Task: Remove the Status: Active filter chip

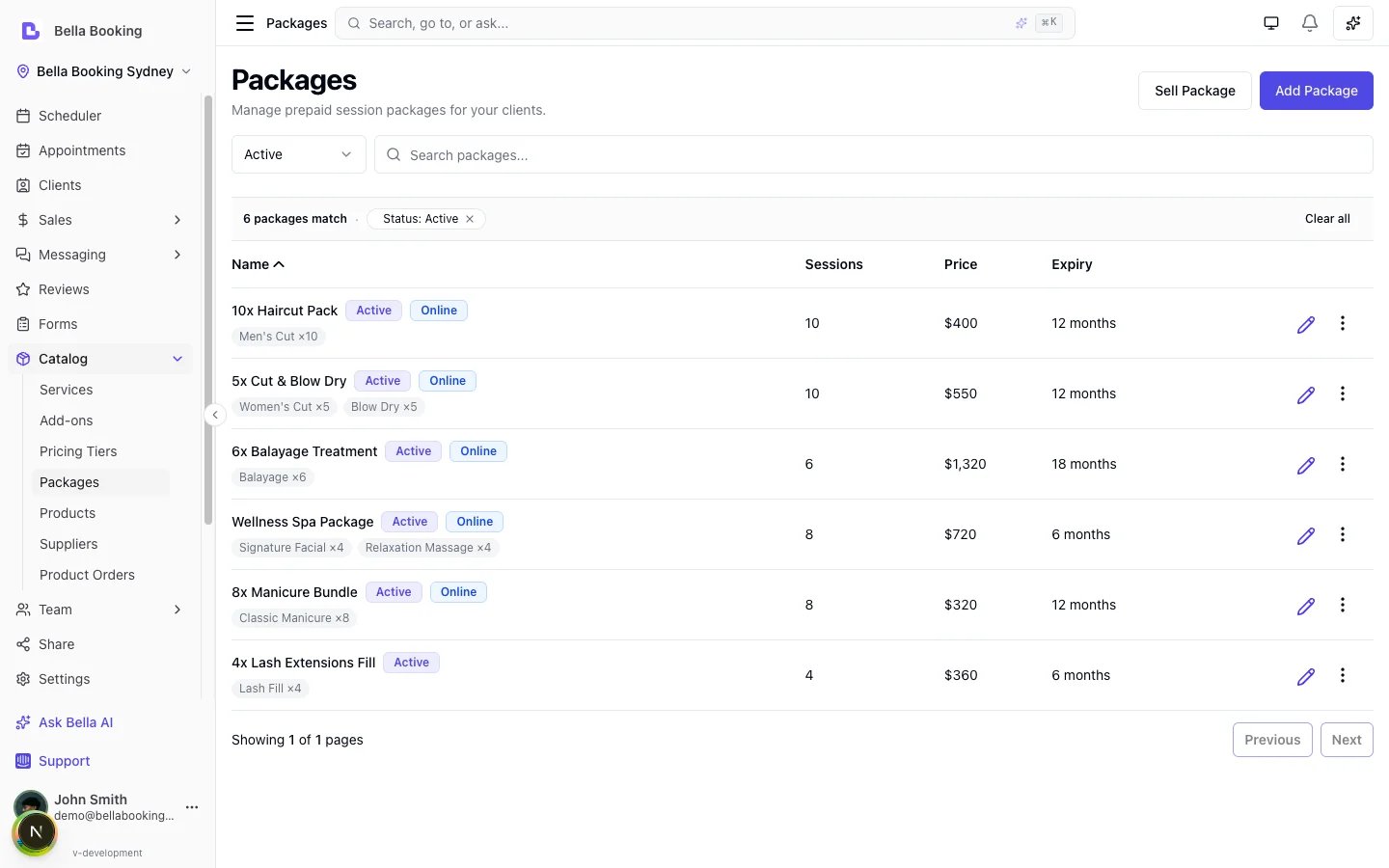Action: (x=470, y=219)
